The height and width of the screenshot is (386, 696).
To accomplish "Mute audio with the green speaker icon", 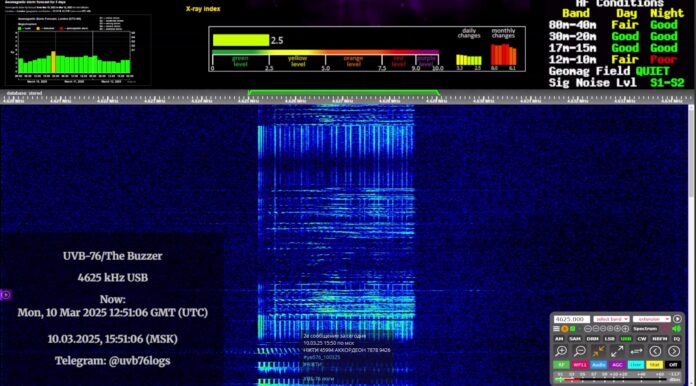I will pos(676,329).
